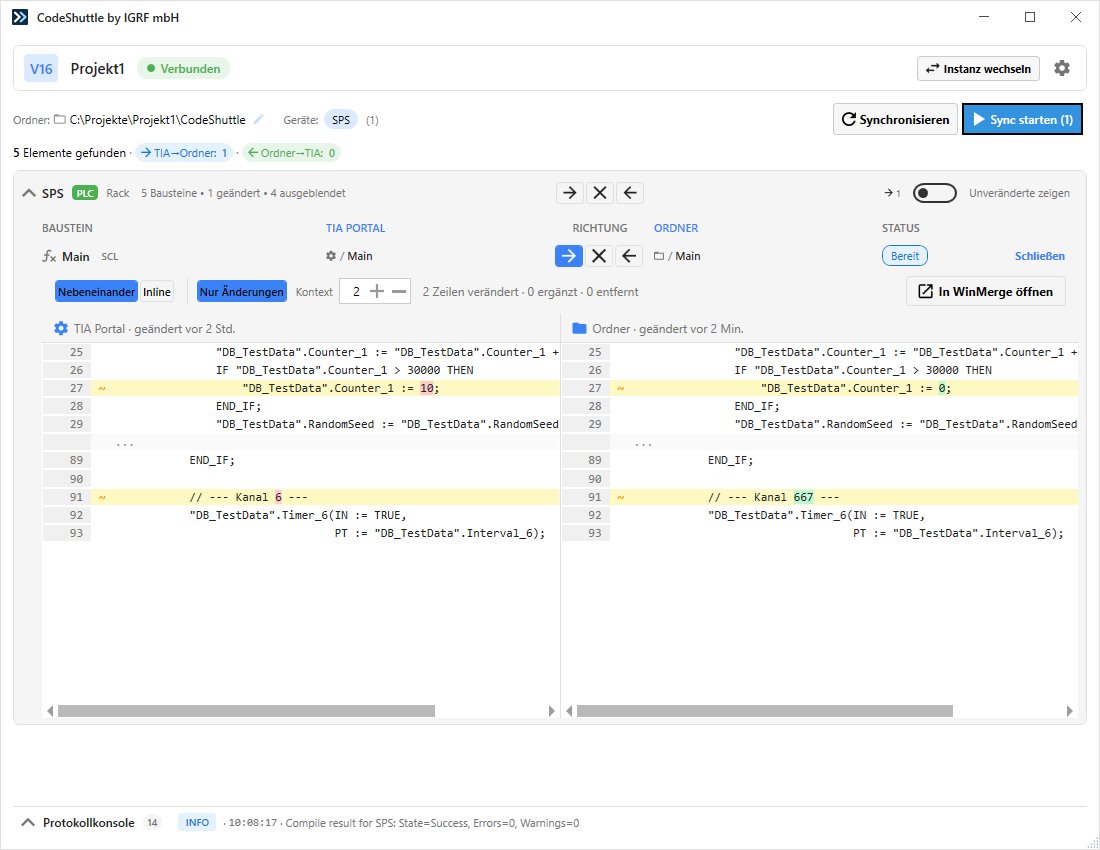Click the Ordner pane folder icon
The height and width of the screenshot is (850, 1100).
click(579, 328)
